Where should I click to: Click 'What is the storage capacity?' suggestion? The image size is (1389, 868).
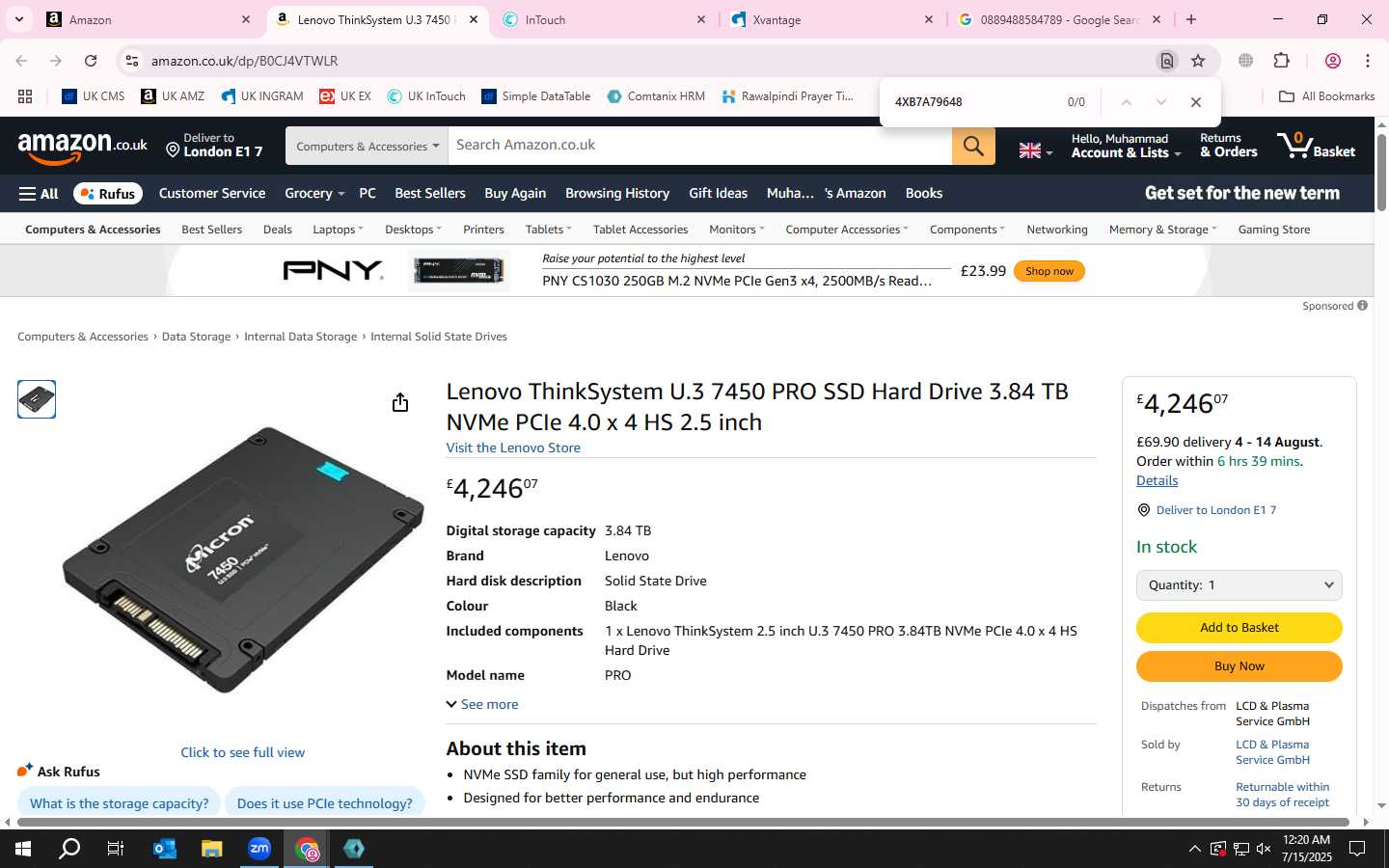[120, 803]
